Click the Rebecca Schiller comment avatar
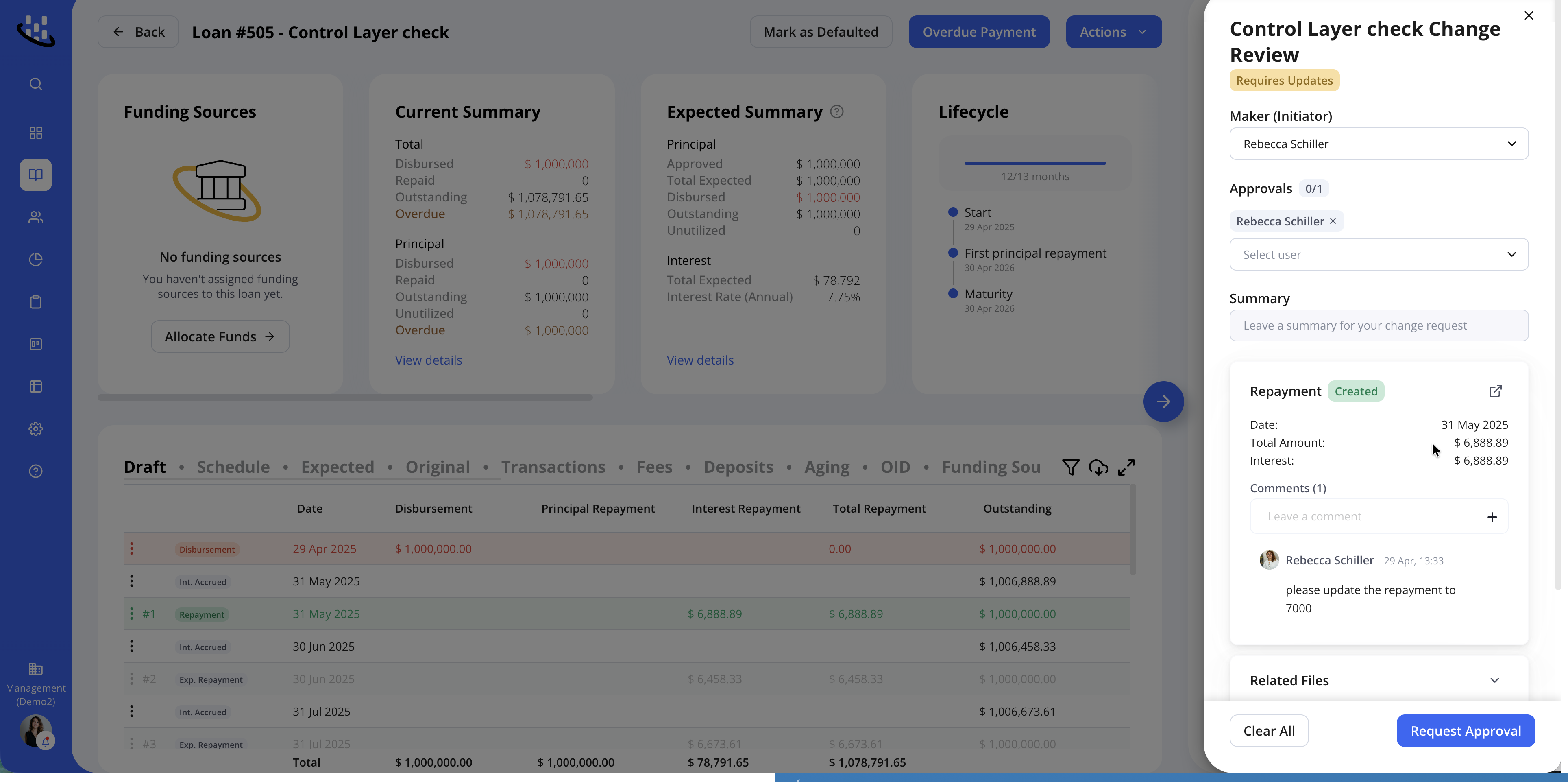The width and height of the screenshot is (1568, 782). pyautogui.click(x=1269, y=560)
